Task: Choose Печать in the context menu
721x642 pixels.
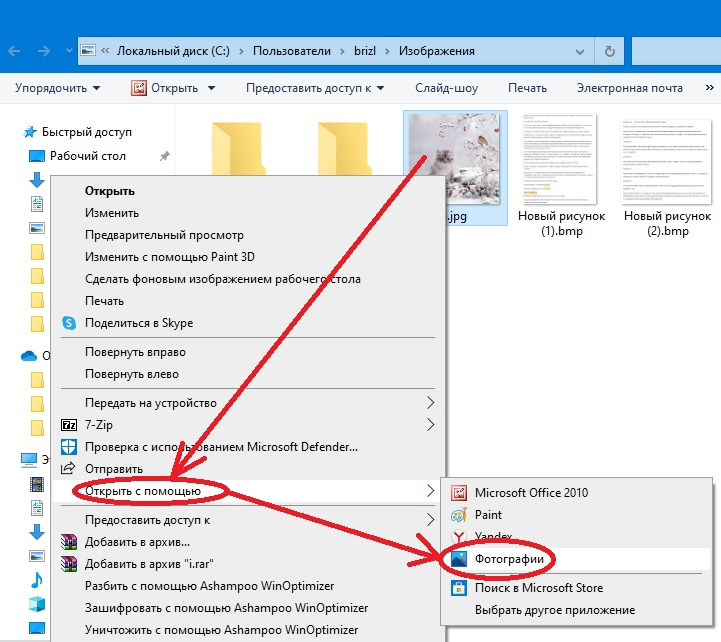Action: click(x=248, y=301)
